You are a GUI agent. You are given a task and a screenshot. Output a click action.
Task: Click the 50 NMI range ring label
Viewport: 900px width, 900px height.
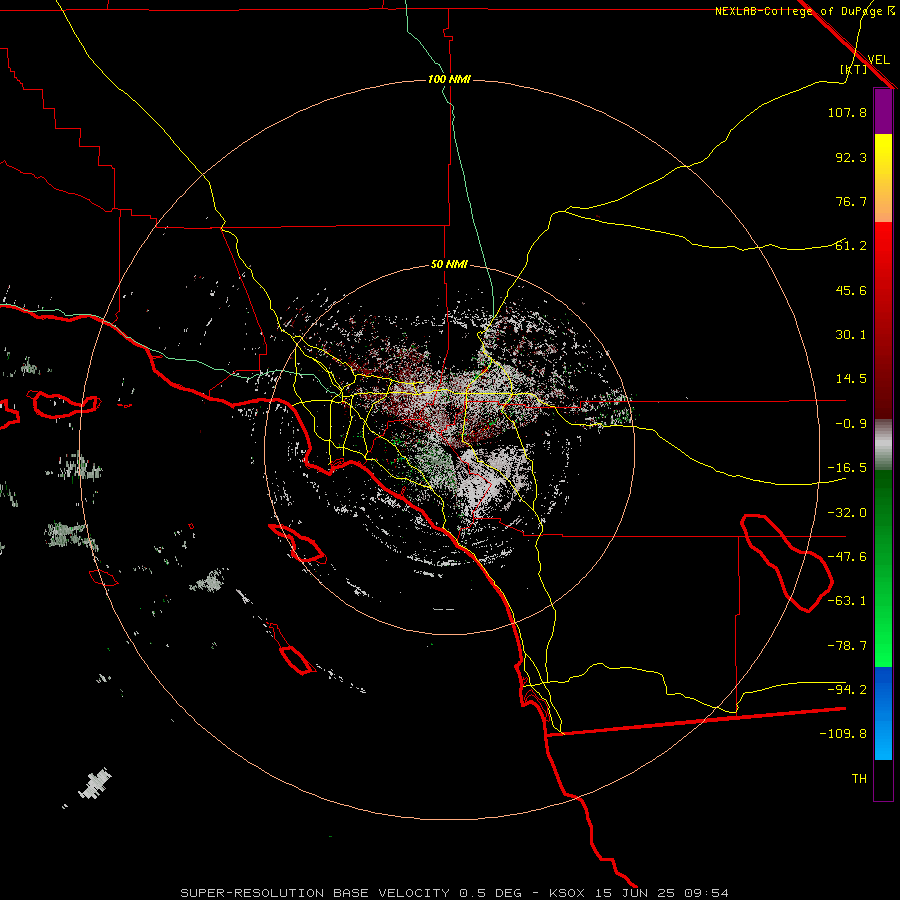coord(449,265)
